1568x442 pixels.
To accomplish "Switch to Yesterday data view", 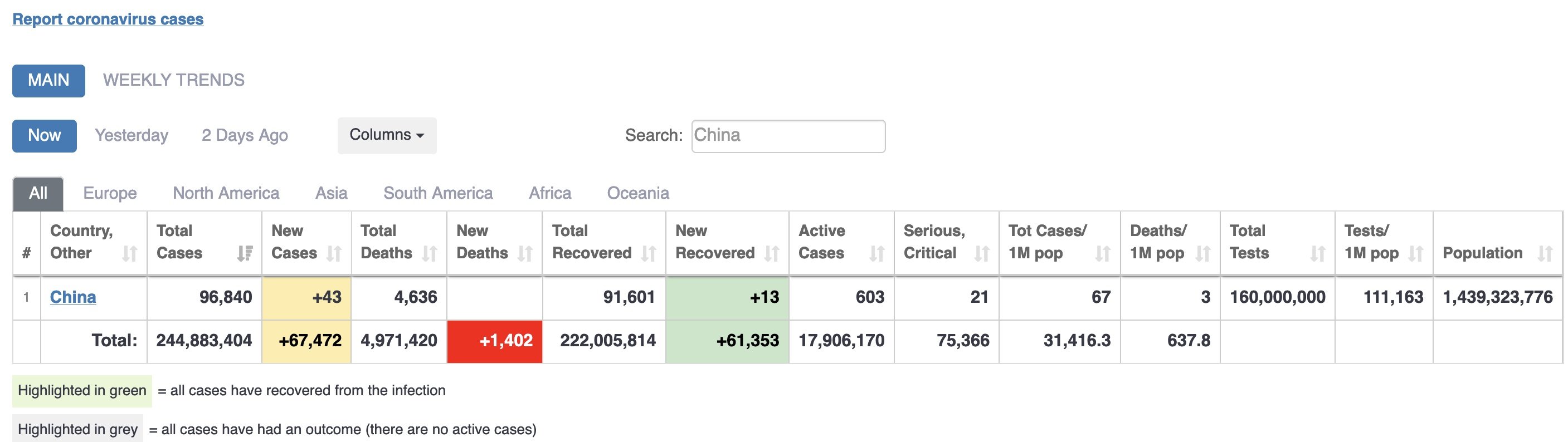I will click(x=132, y=135).
